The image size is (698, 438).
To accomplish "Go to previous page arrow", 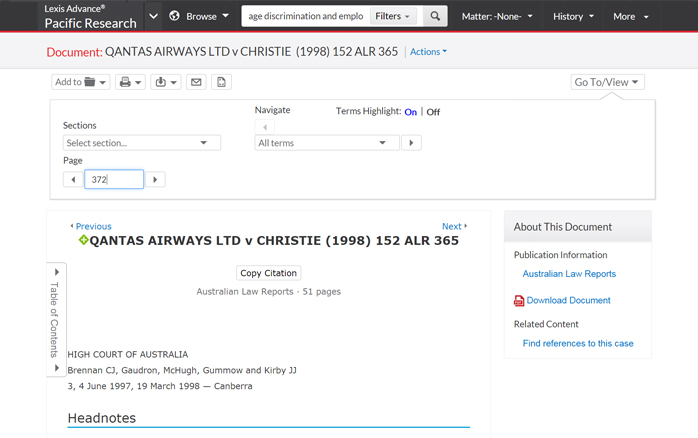I will 73,179.
